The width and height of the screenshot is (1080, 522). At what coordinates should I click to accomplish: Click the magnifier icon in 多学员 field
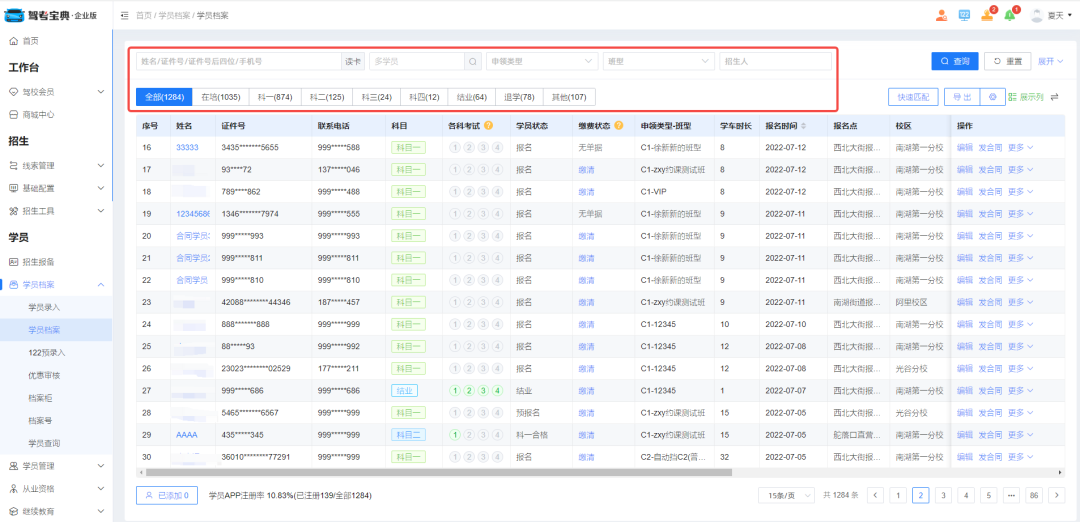click(473, 61)
